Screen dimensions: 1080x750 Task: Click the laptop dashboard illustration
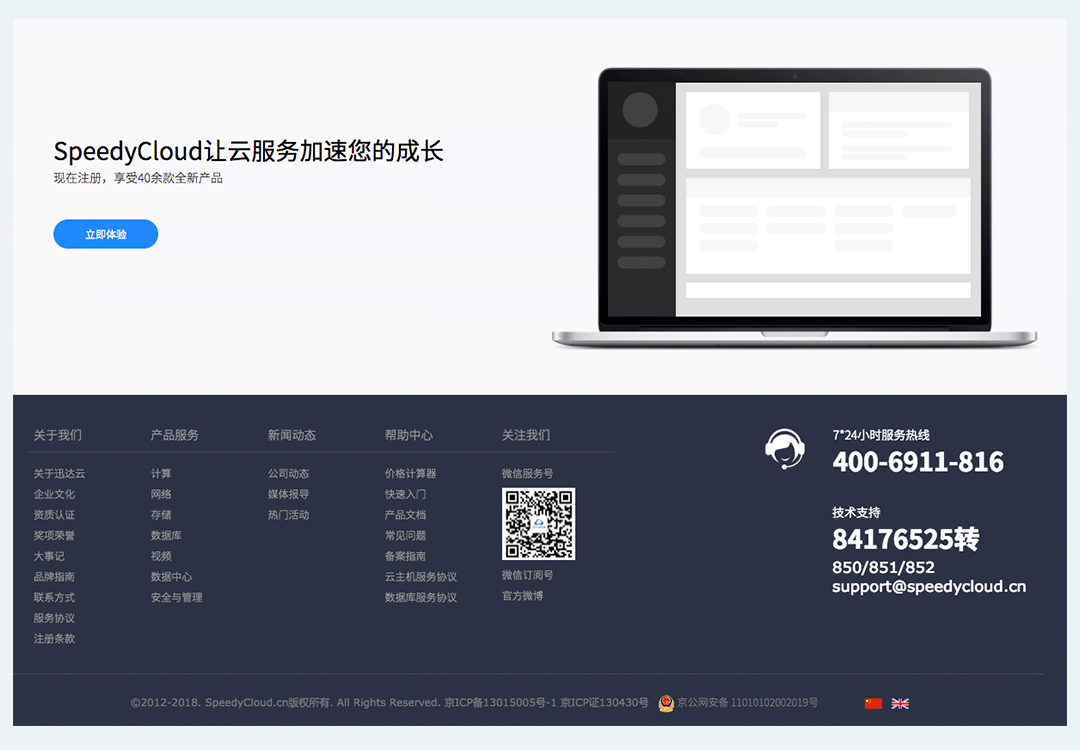(x=794, y=207)
